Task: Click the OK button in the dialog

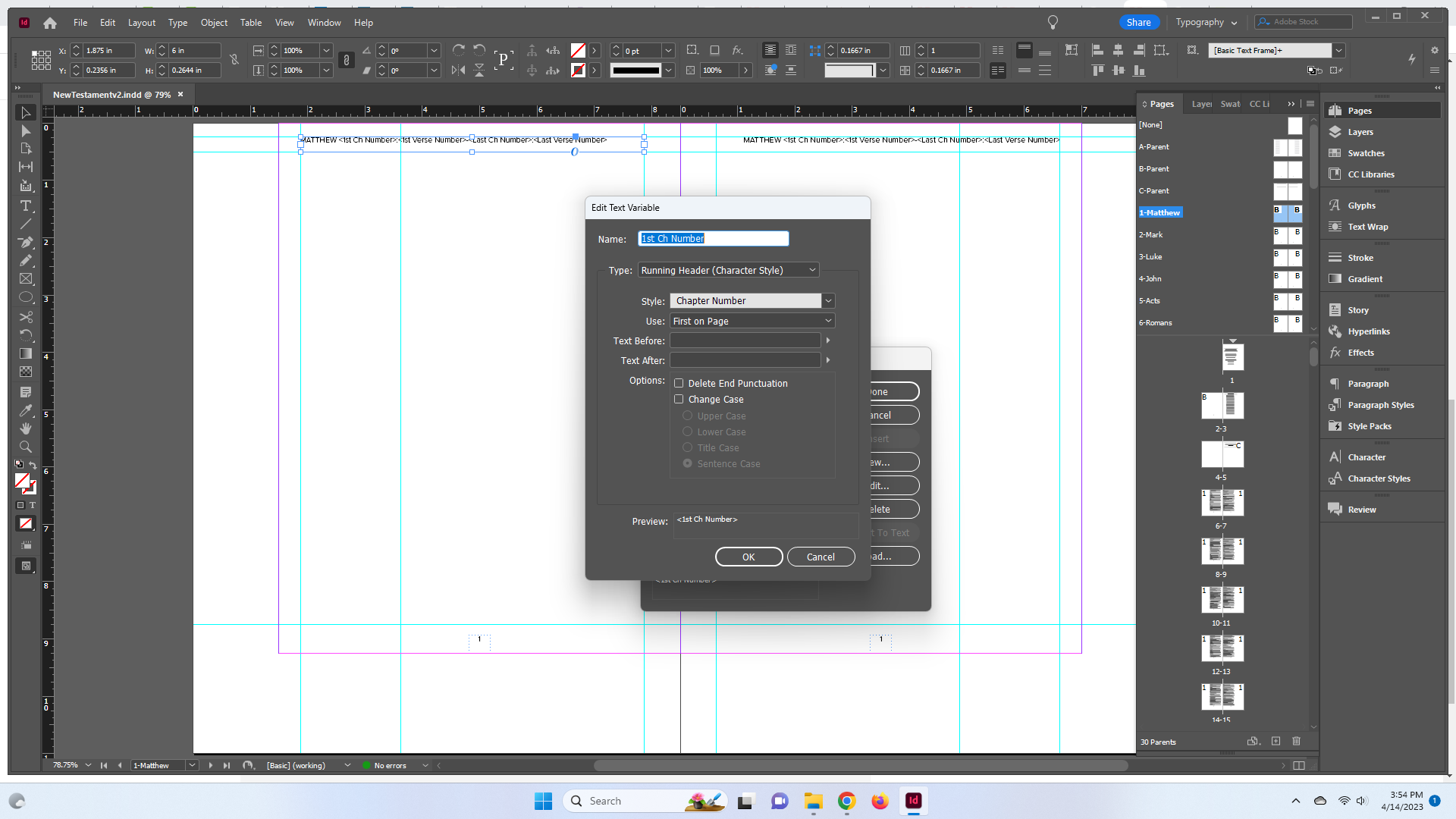Action: [748, 556]
